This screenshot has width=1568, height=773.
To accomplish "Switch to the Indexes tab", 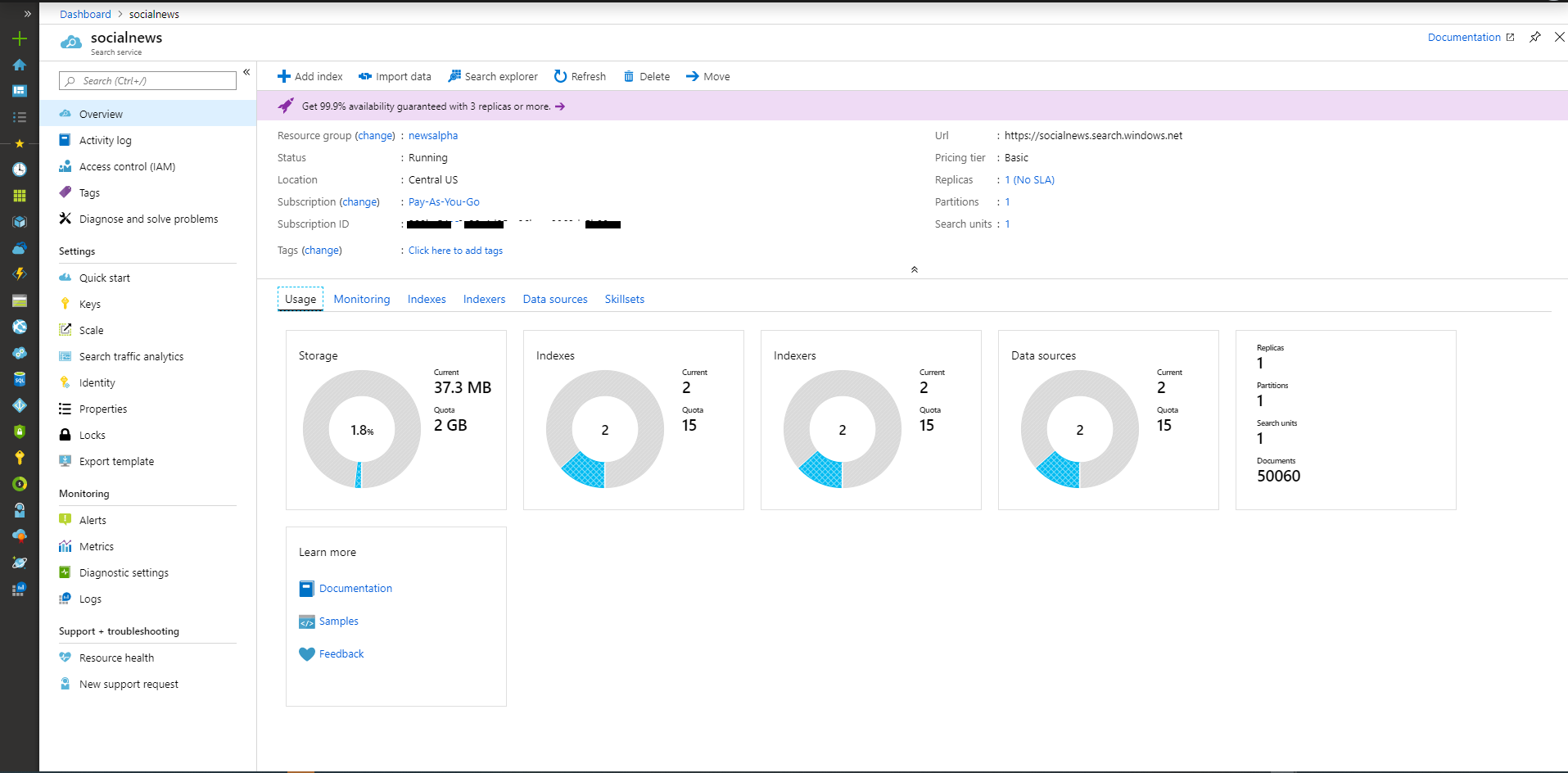I will click(x=427, y=299).
